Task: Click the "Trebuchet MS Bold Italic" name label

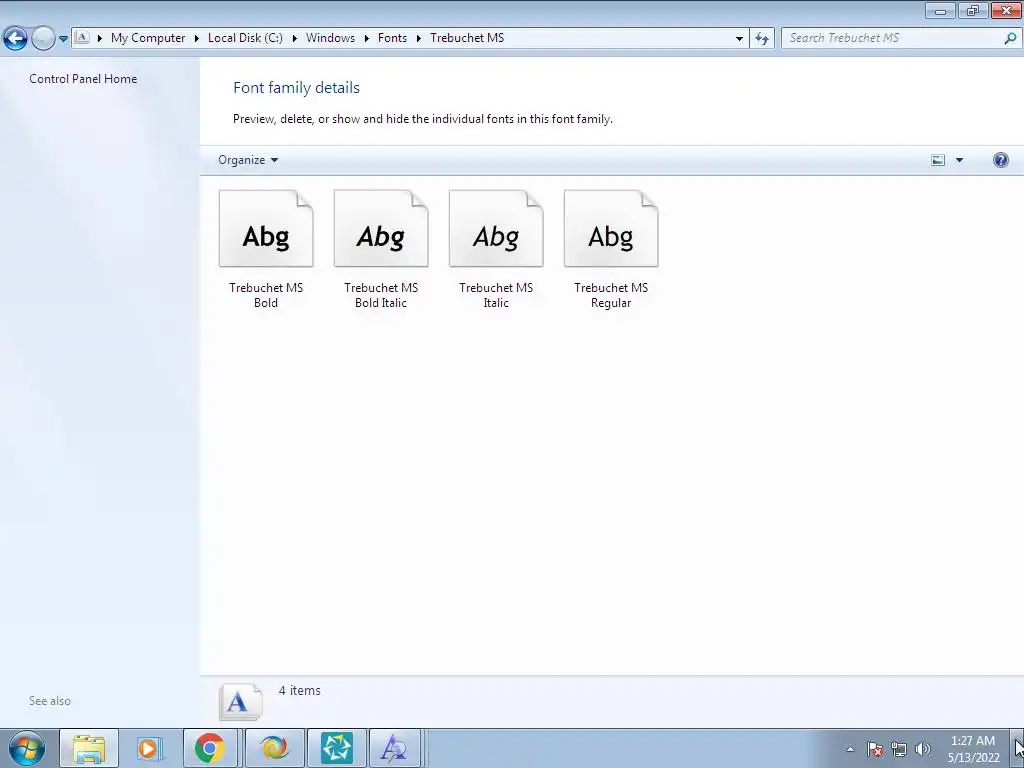Action: (x=381, y=295)
